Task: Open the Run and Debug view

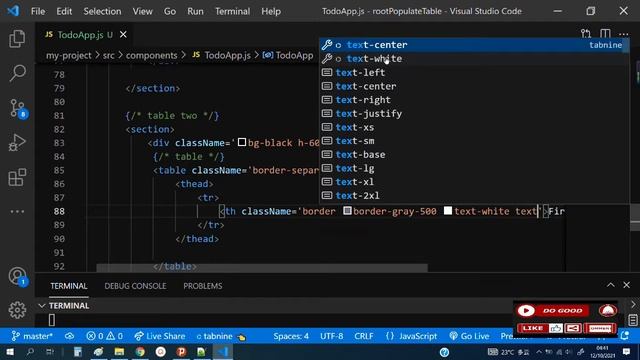Action: (x=17, y=143)
